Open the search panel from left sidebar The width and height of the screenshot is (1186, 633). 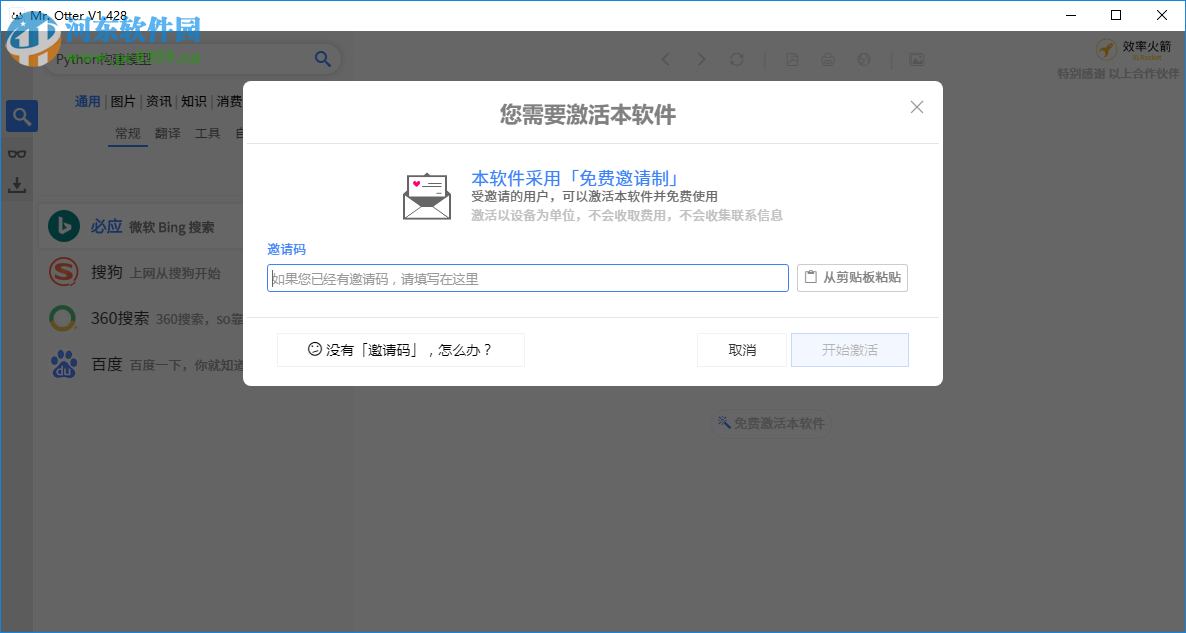coord(22,116)
